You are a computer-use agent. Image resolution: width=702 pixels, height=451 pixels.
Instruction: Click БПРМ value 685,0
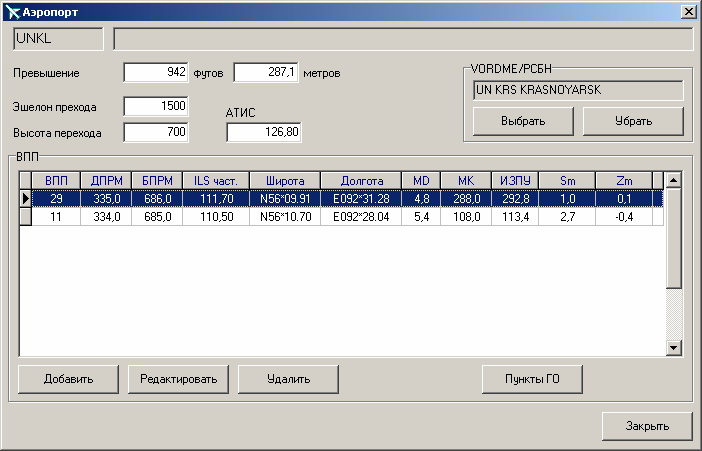(157, 217)
